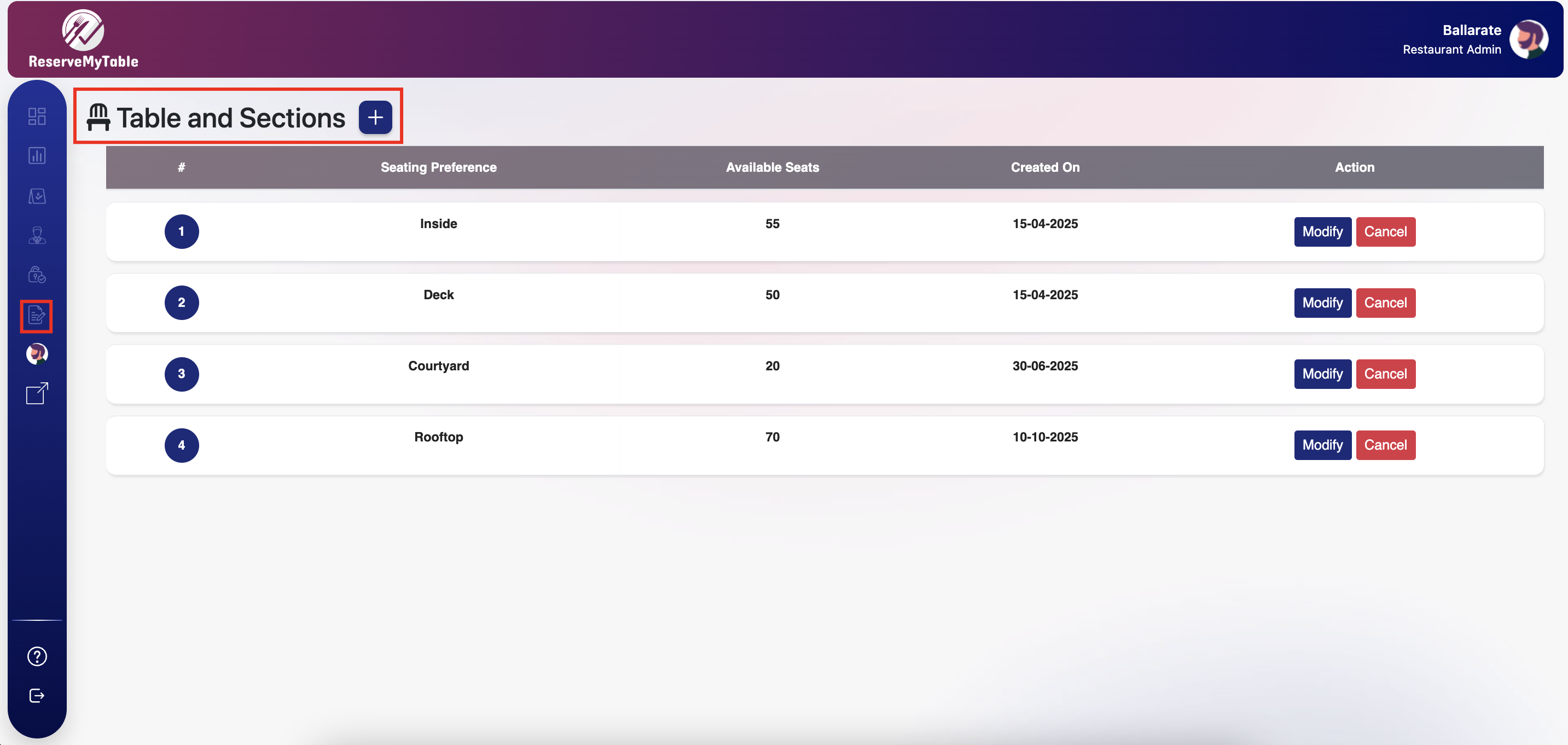
Task: Open the bar chart reports icon
Action: (x=37, y=156)
